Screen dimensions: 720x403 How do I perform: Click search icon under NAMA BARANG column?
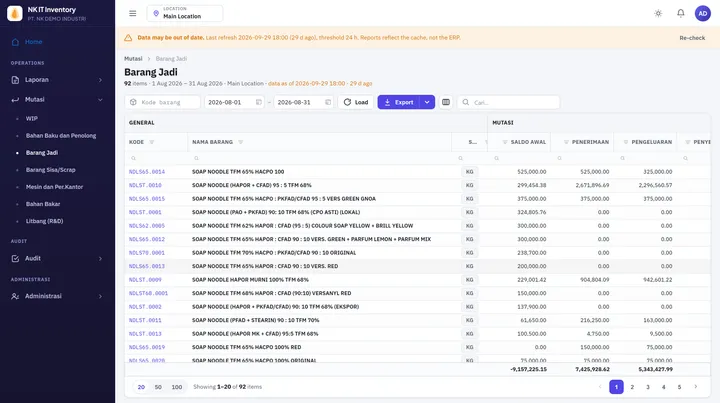(196, 158)
